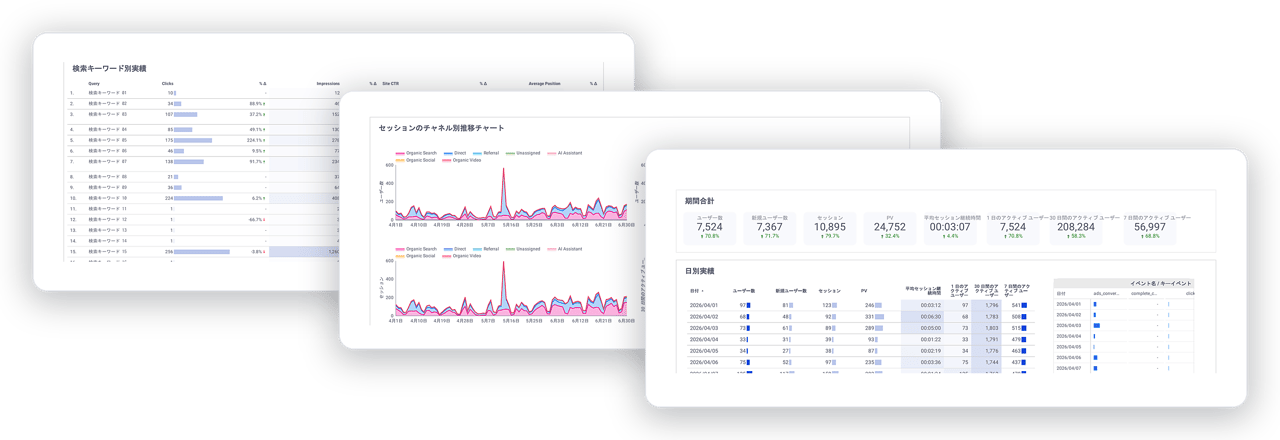Click the Impressions column header

328,84
